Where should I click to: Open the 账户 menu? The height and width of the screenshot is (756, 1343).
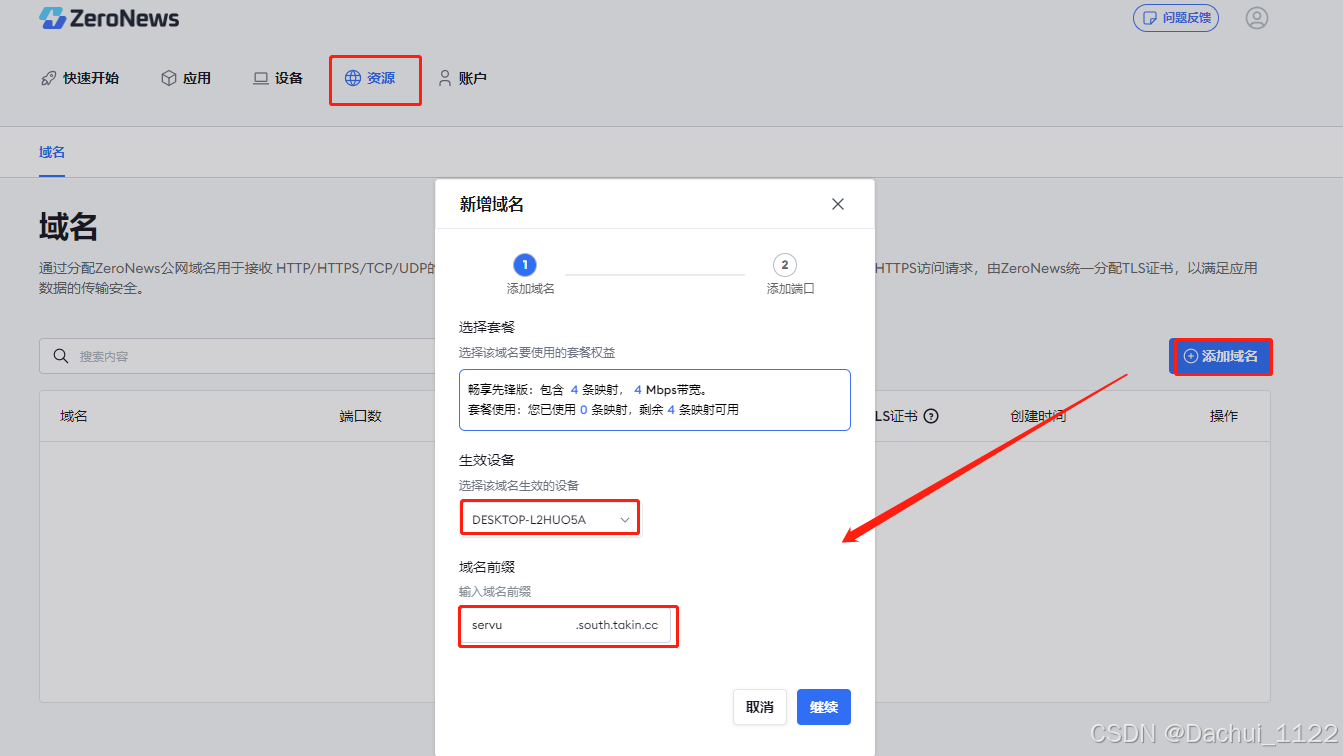click(x=462, y=78)
